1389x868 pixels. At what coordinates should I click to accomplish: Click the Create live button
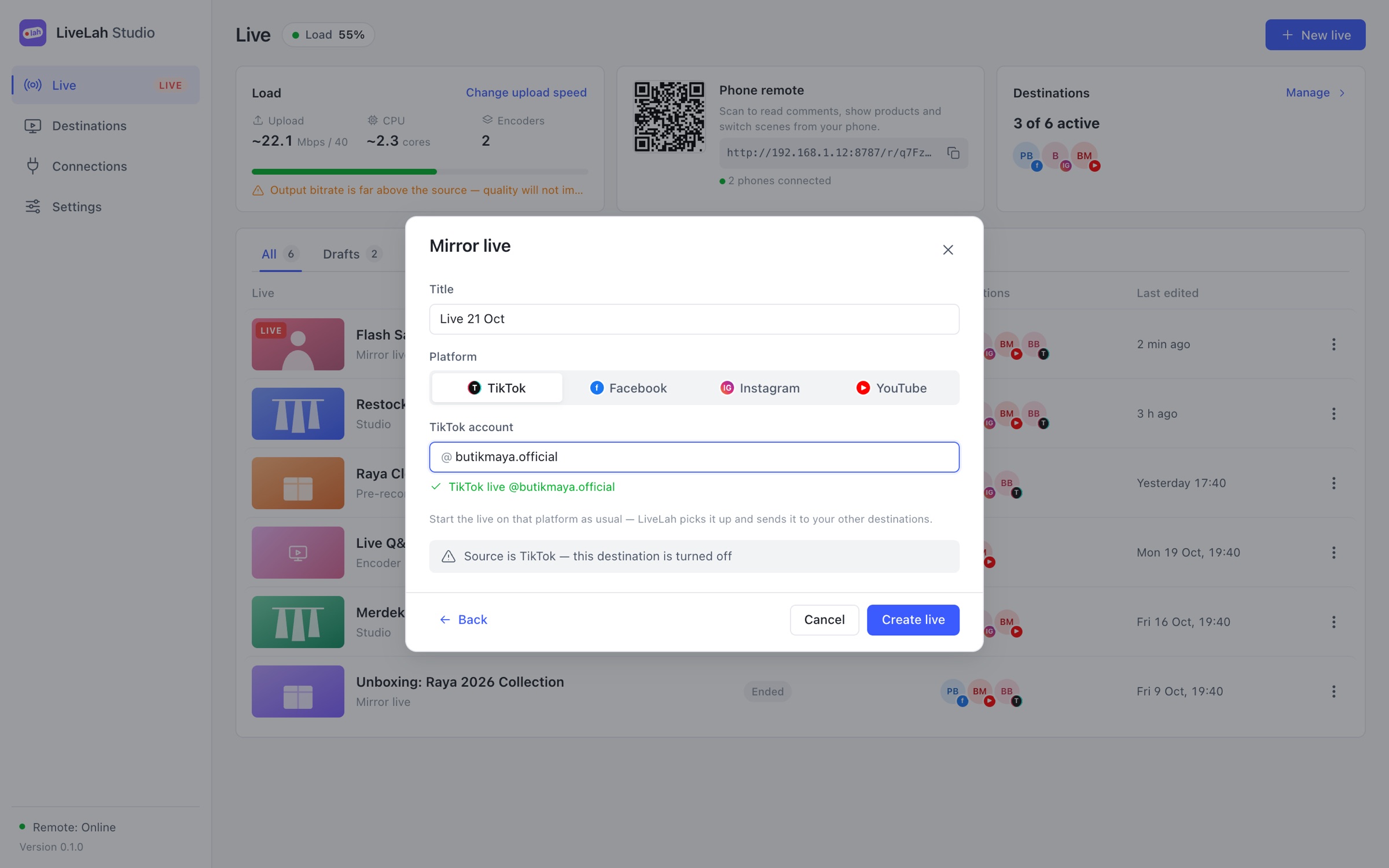coord(913,620)
